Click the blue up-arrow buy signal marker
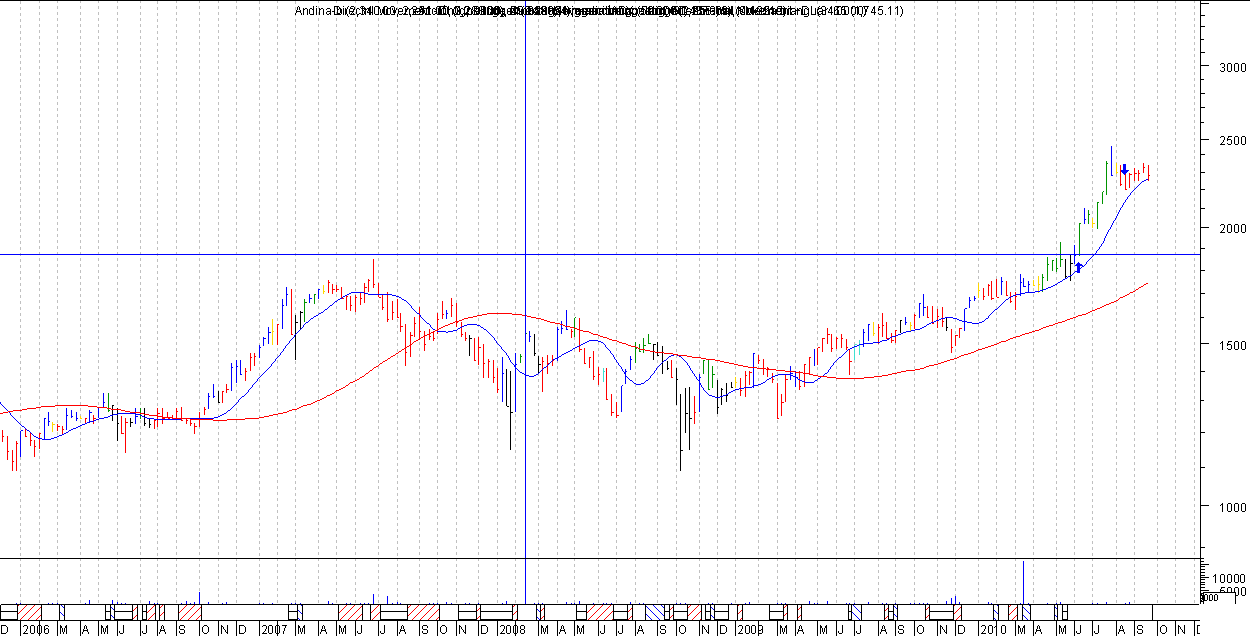 pos(1078,267)
